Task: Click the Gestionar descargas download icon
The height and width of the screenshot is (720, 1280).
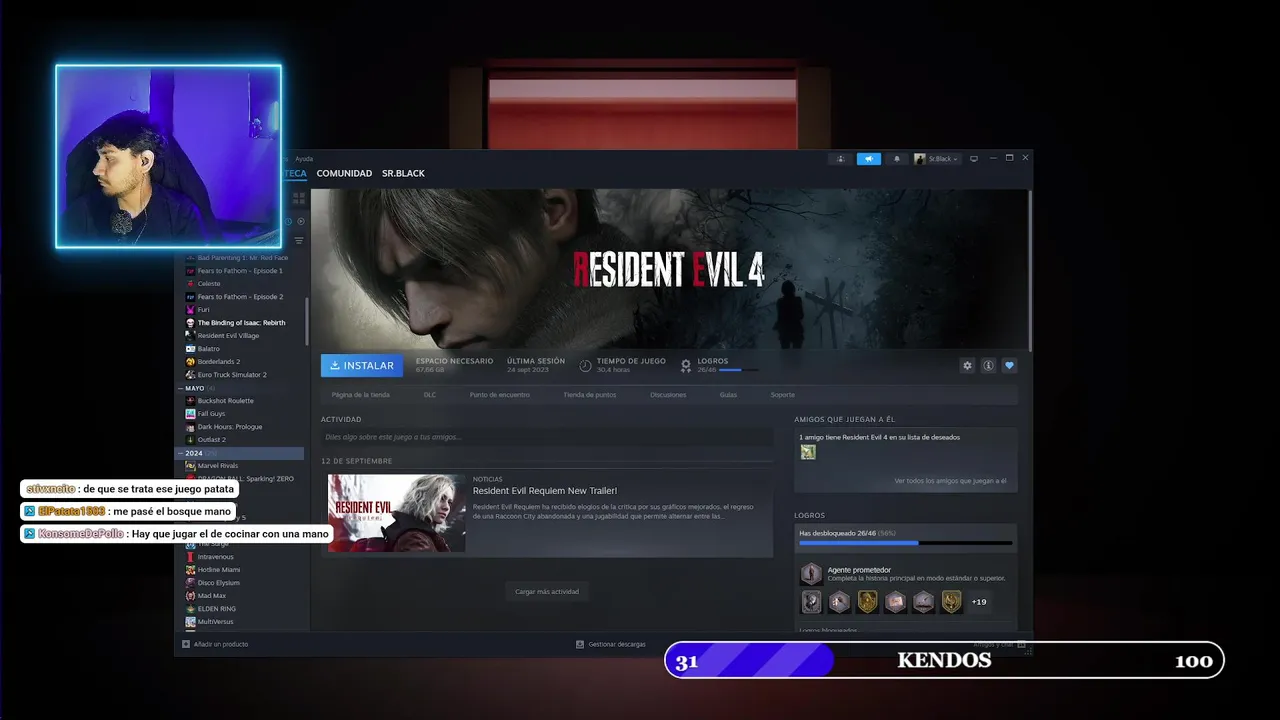Action: (580, 644)
